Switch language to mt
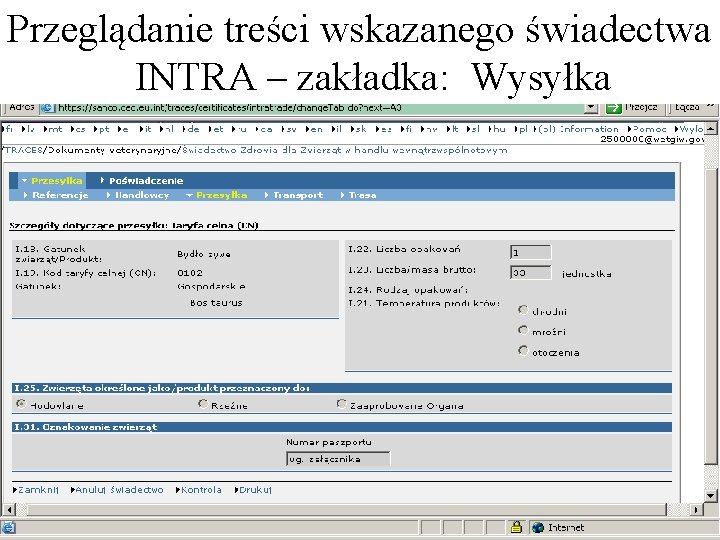Image resolution: width=720 pixels, height=540 pixels. click(x=55, y=129)
